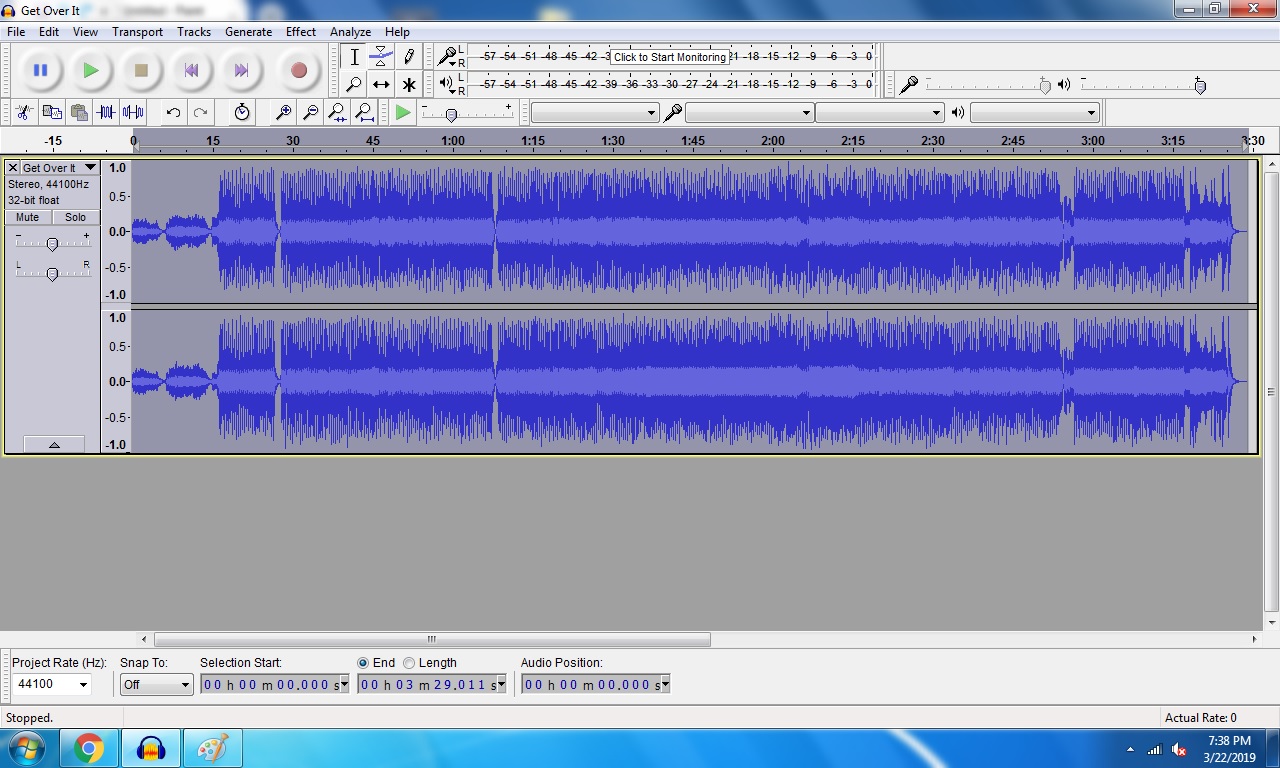Click the green Play-at-Speed icon
Screen dimensions: 1280x768
click(x=403, y=113)
